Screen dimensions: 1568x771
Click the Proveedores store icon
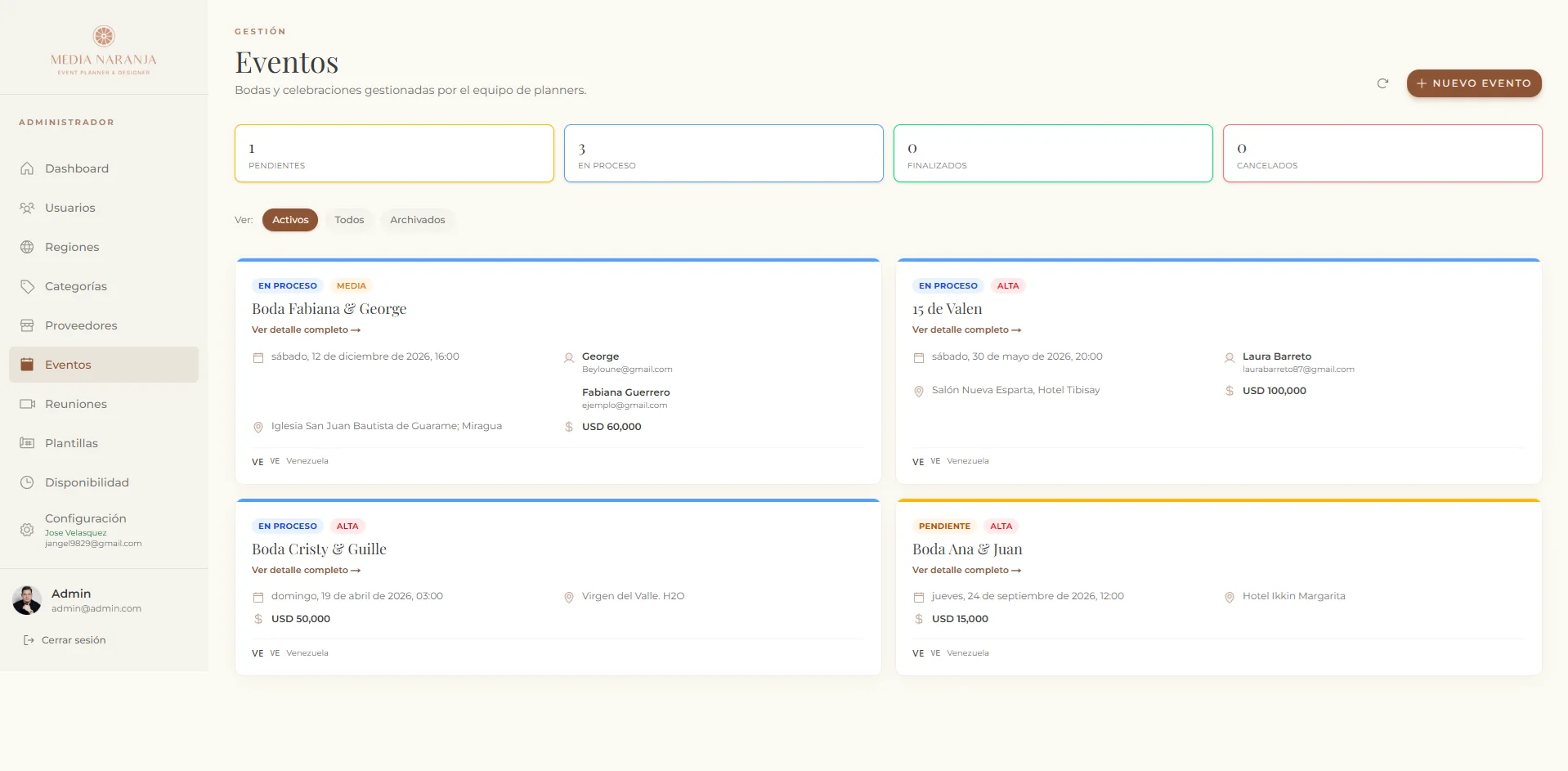(27, 325)
